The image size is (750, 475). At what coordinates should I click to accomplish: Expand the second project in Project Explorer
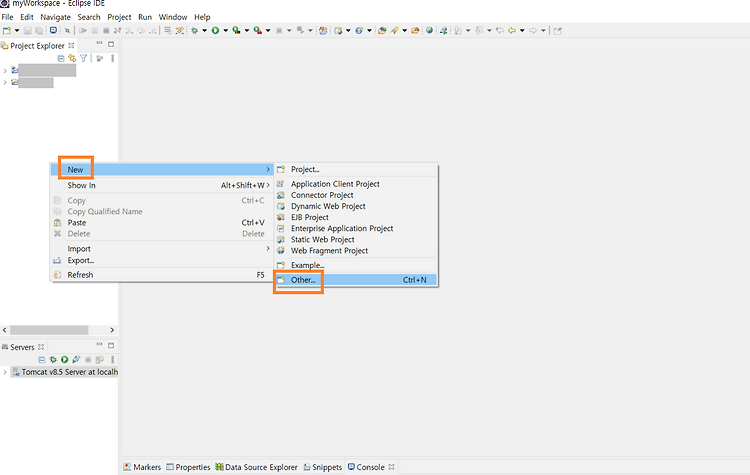pos(5,83)
